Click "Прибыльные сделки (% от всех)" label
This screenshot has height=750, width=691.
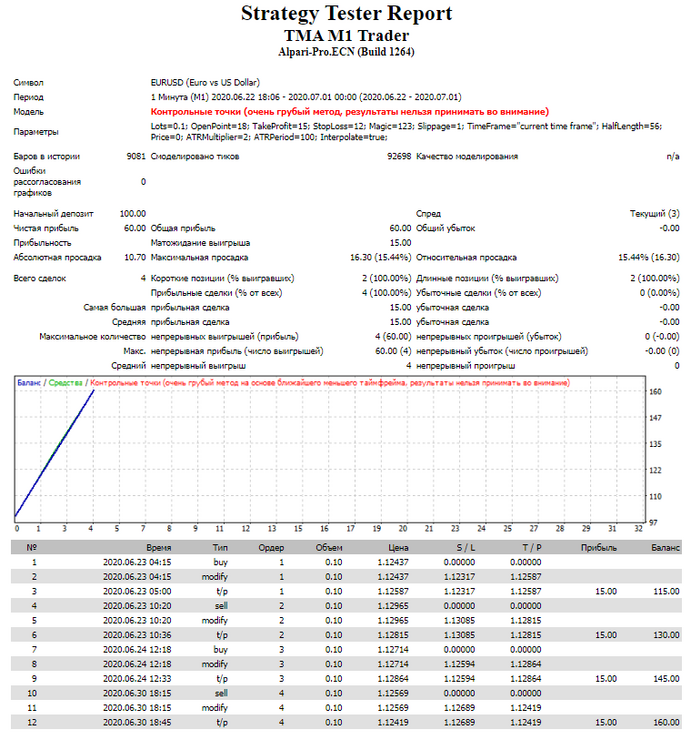point(216,293)
